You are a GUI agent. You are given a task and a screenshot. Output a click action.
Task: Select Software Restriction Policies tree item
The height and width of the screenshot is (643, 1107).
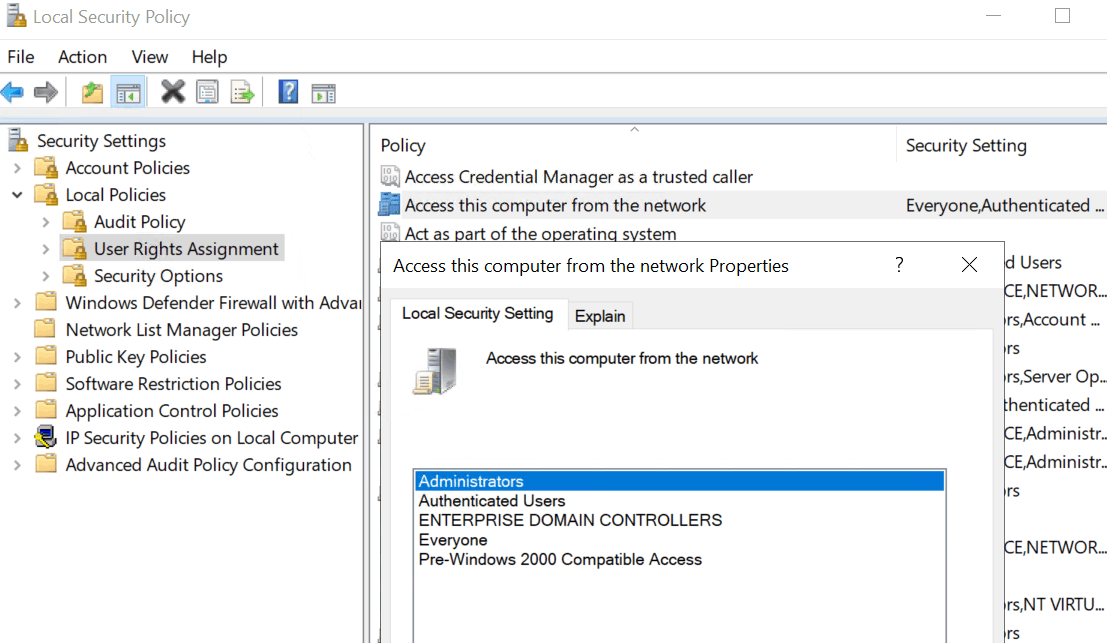pyautogui.click(x=174, y=383)
